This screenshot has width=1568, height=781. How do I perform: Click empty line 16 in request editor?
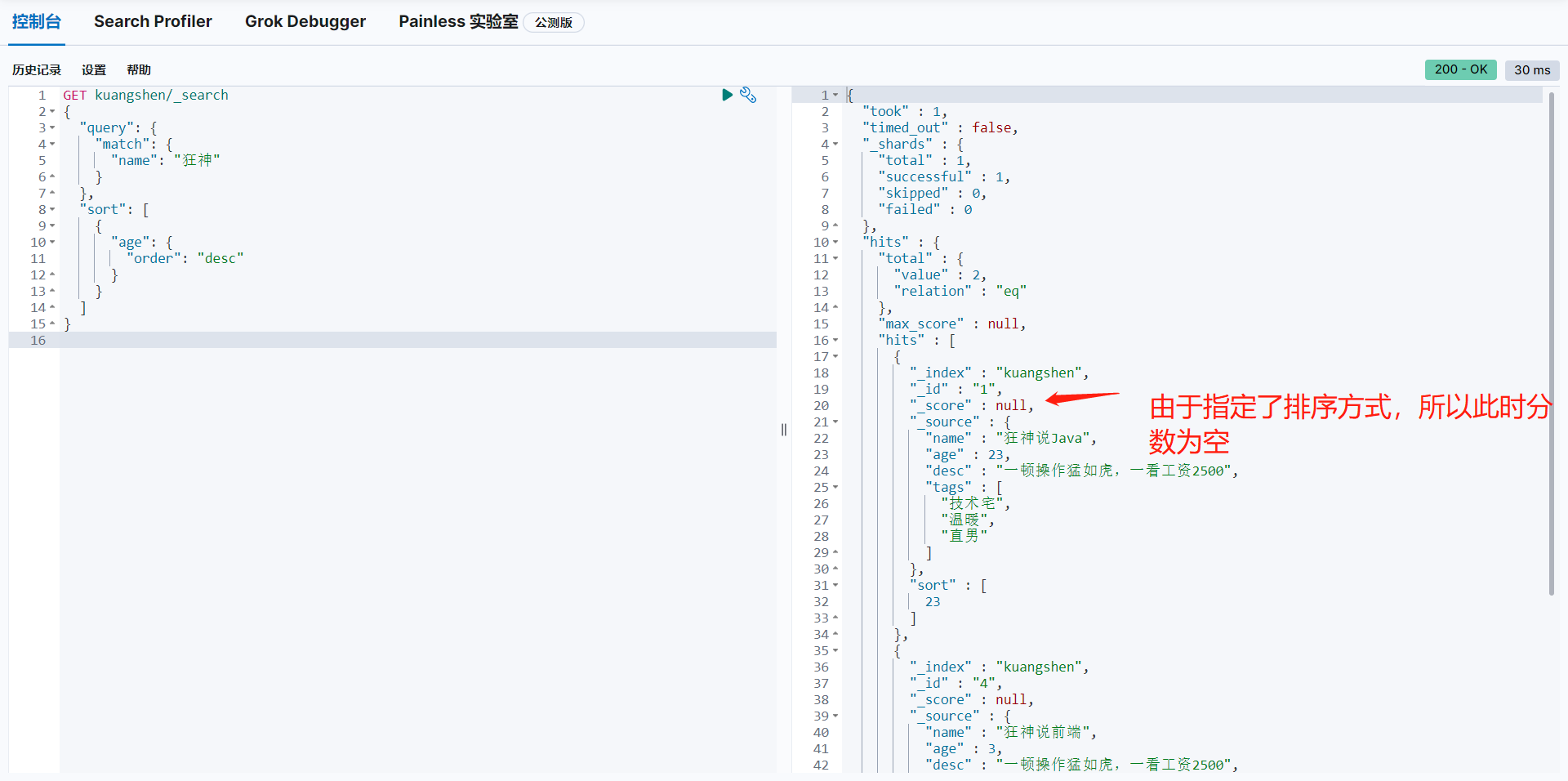tap(417, 340)
